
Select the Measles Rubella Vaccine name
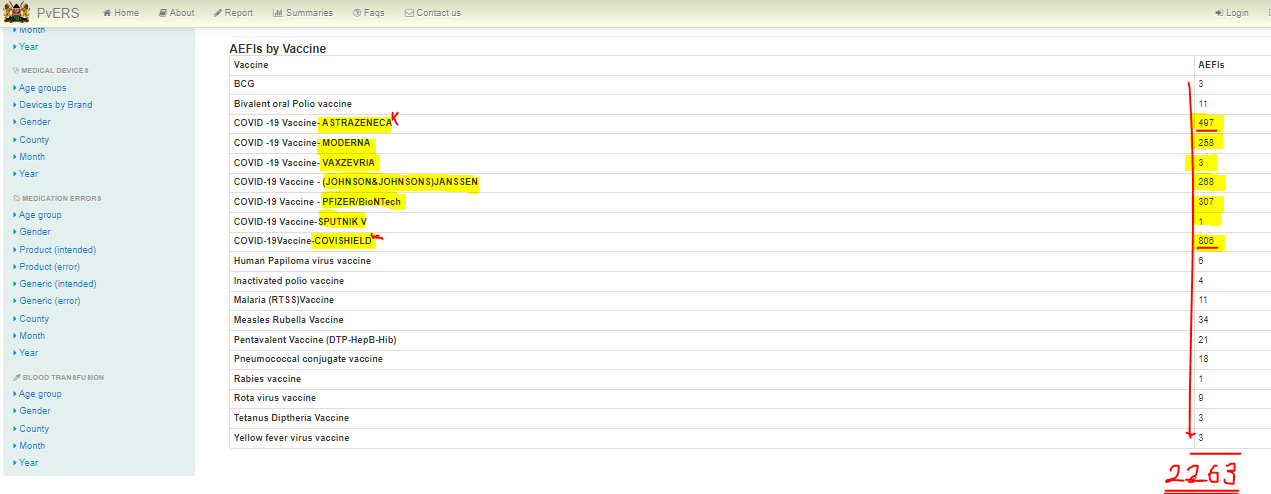[289, 320]
